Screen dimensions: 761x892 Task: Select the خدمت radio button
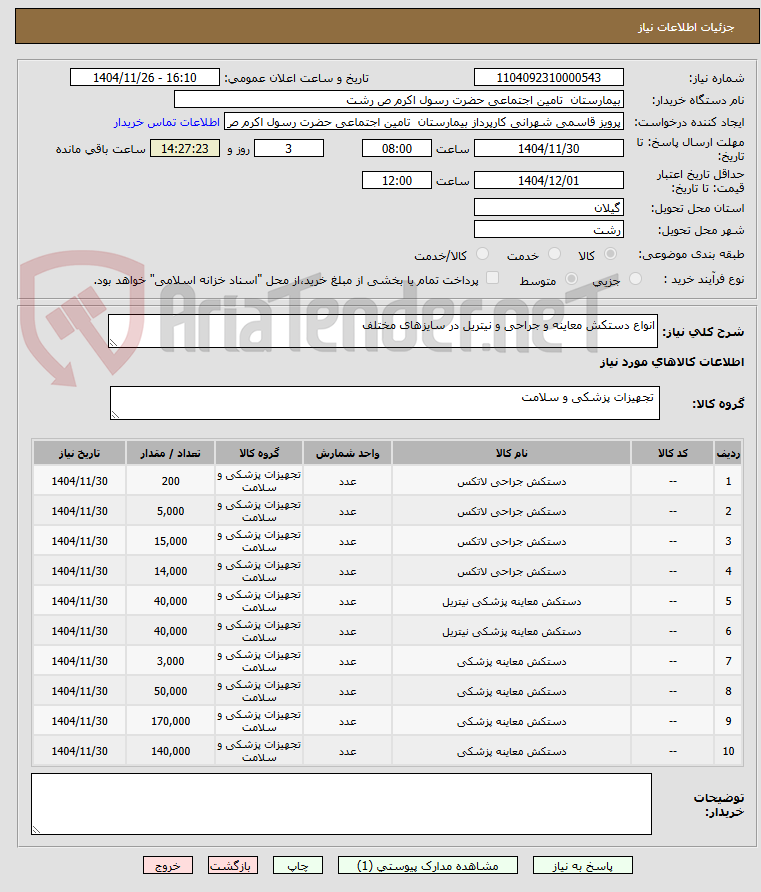point(554,254)
